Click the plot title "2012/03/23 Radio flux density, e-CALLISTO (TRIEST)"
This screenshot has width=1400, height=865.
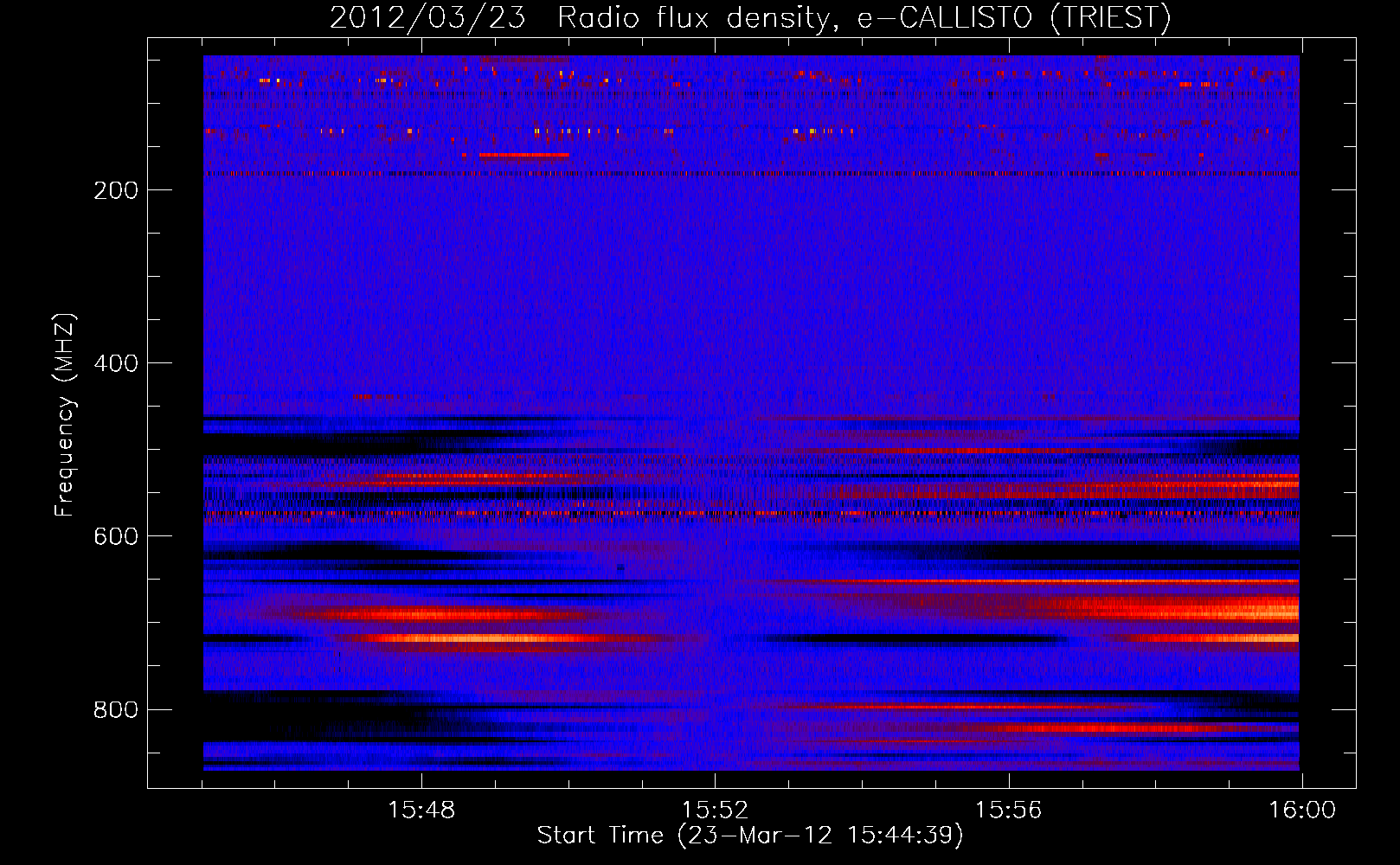pyautogui.click(x=750, y=17)
